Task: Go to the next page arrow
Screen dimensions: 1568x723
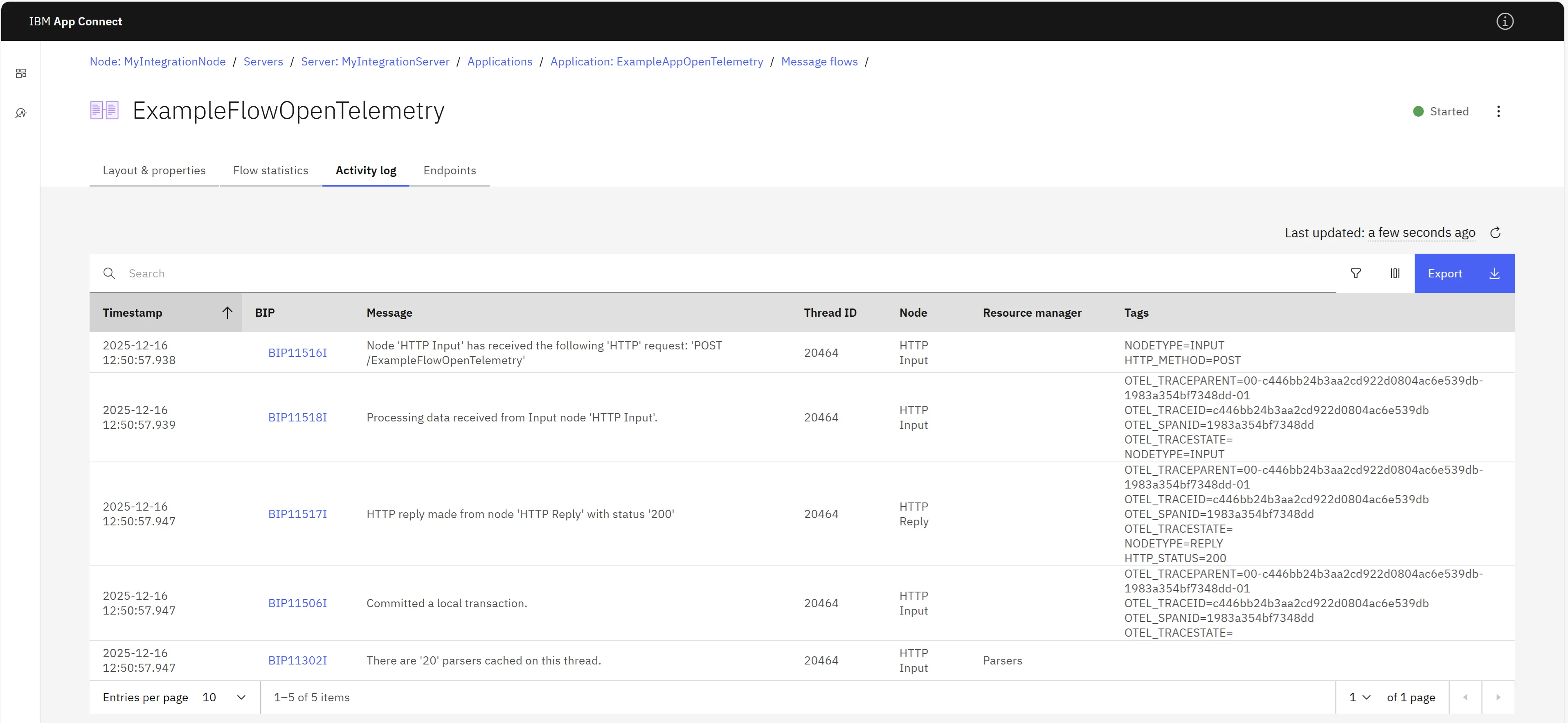Action: click(x=1498, y=698)
